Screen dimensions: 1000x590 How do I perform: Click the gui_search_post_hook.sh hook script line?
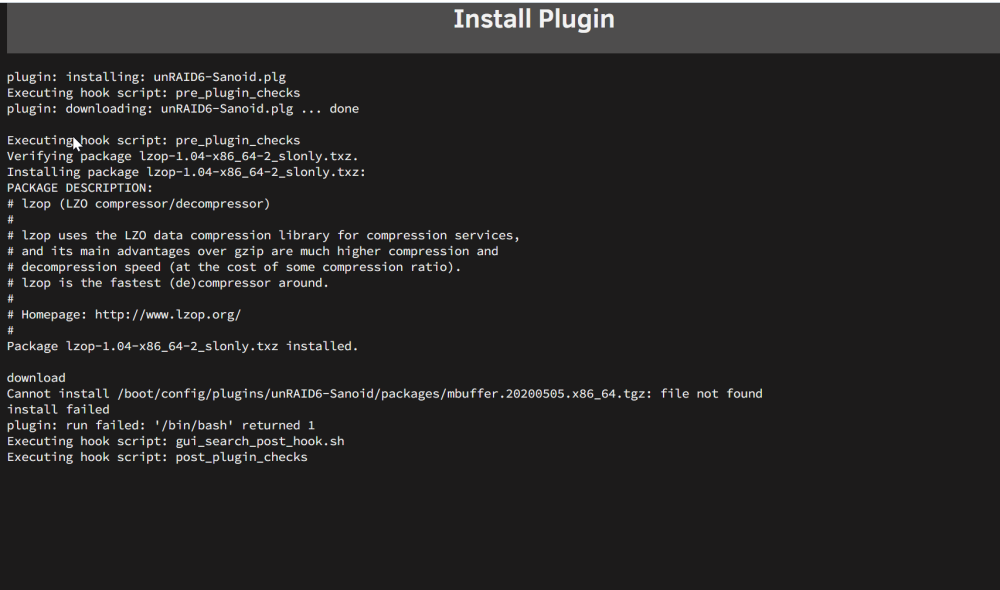coord(175,441)
